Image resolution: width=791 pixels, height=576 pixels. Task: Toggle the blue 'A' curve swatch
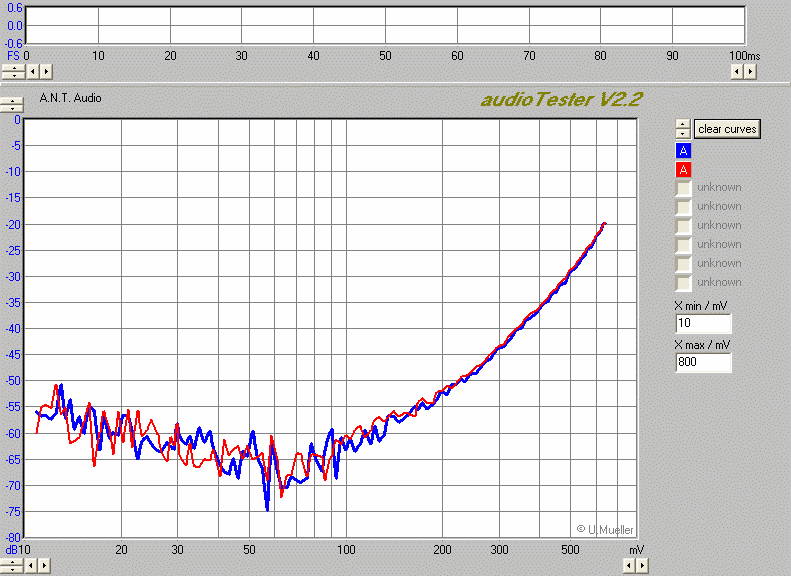(683, 150)
